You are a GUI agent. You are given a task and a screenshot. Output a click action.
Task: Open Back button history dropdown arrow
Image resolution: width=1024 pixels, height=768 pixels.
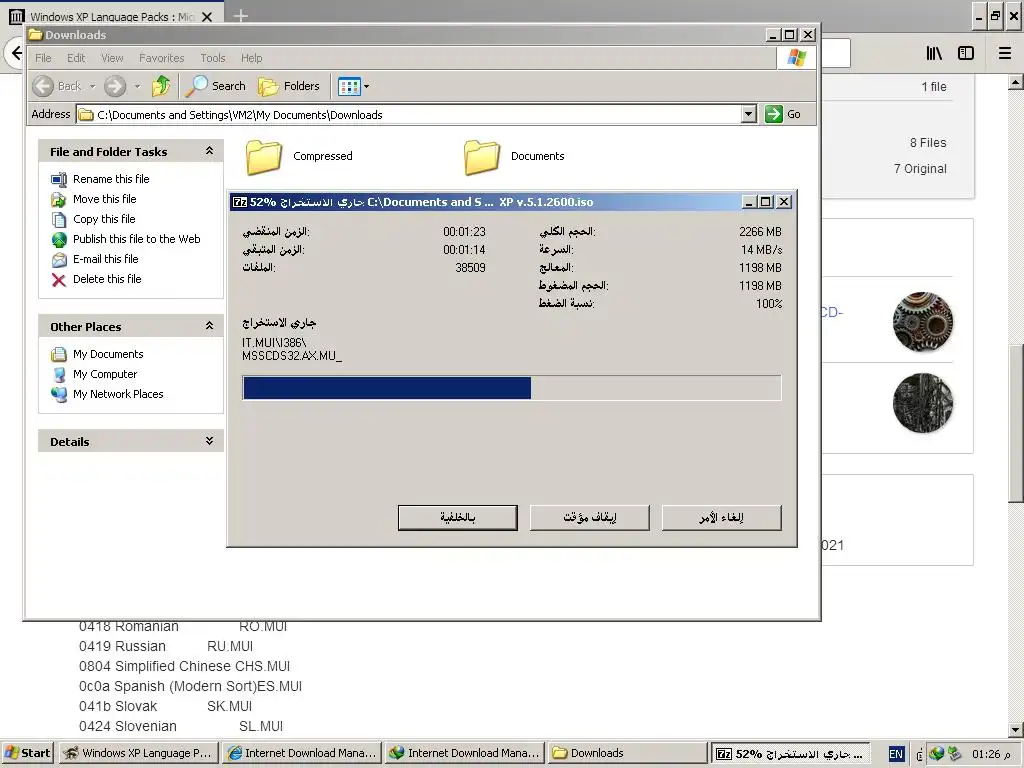pos(92,86)
